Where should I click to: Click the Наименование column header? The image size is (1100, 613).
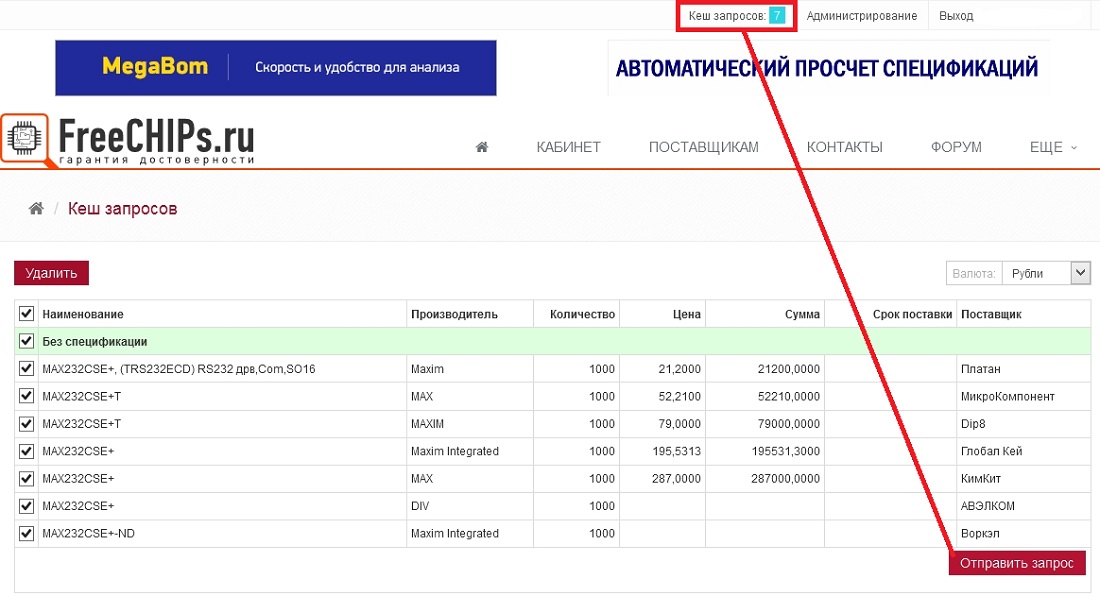83,314
